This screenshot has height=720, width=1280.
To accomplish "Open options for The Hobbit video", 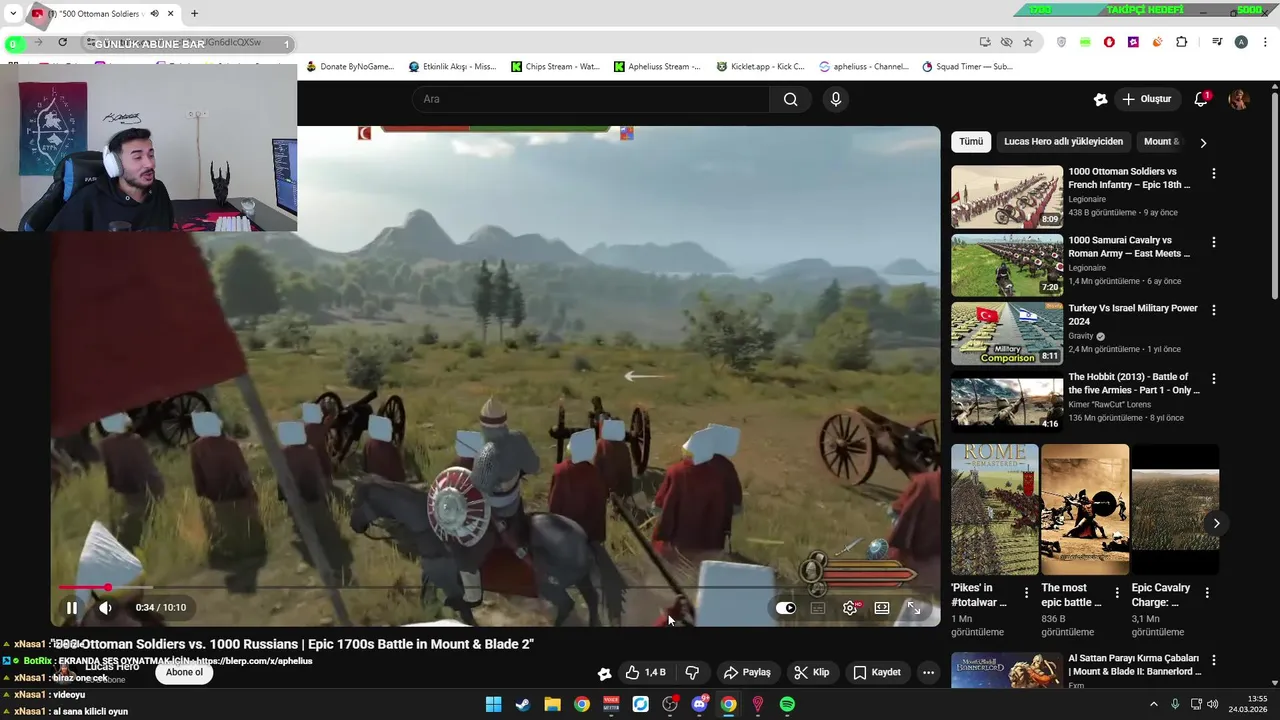I will point(1214,380).
